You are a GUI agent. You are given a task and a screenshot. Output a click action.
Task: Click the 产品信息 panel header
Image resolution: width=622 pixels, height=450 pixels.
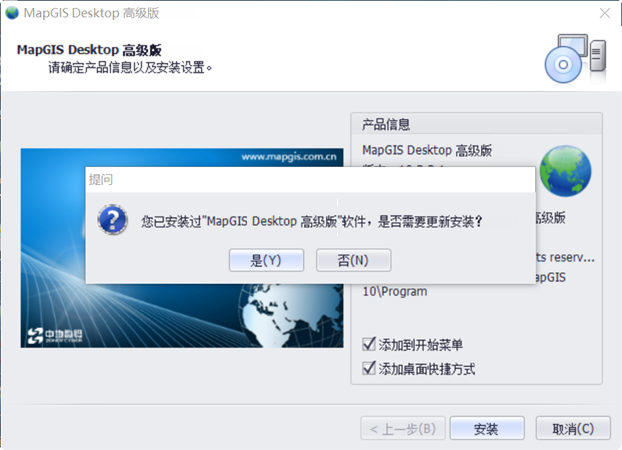click(x=386, y=125)
